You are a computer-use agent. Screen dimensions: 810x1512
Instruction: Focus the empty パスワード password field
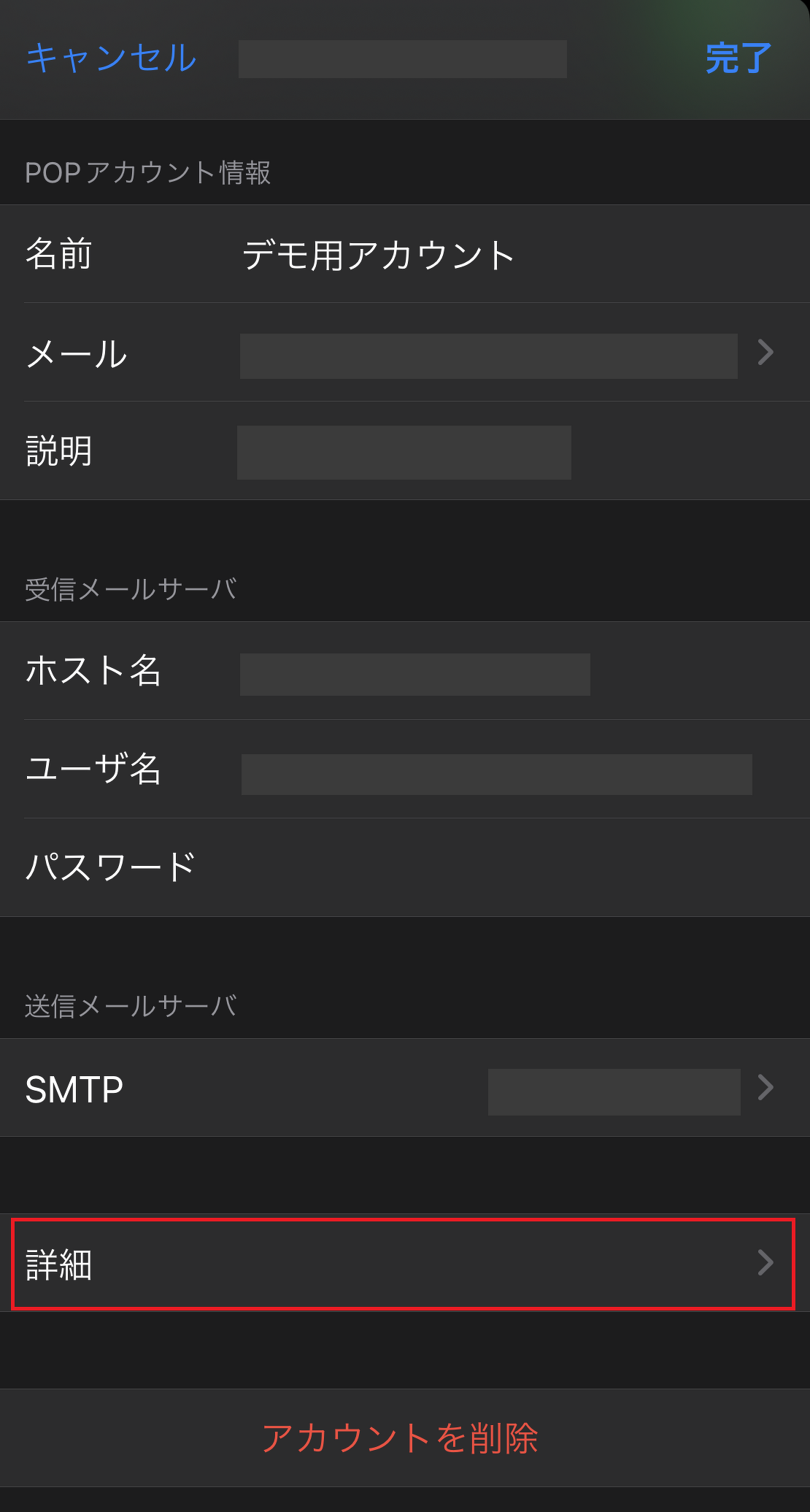496,867
